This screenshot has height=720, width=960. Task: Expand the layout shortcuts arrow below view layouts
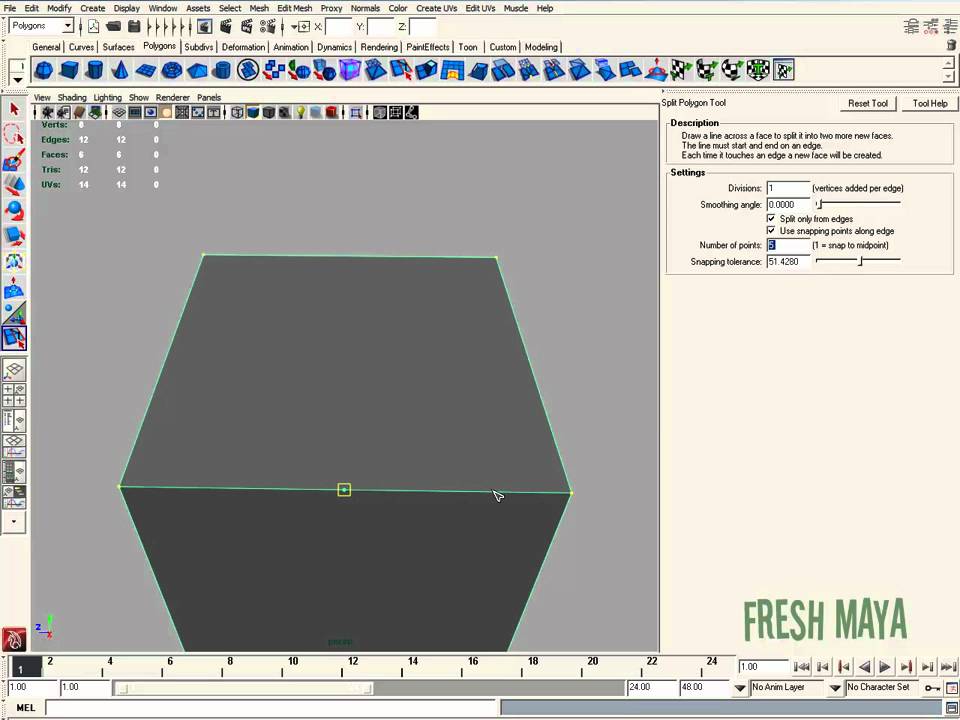point(14,522)
